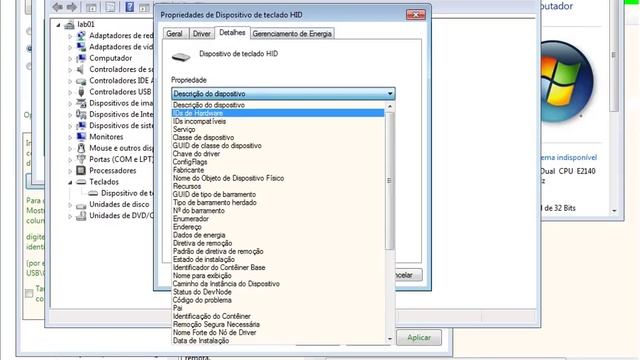Select the lab01 computer root node
640x360 pixels.
[x=86, y=24]
